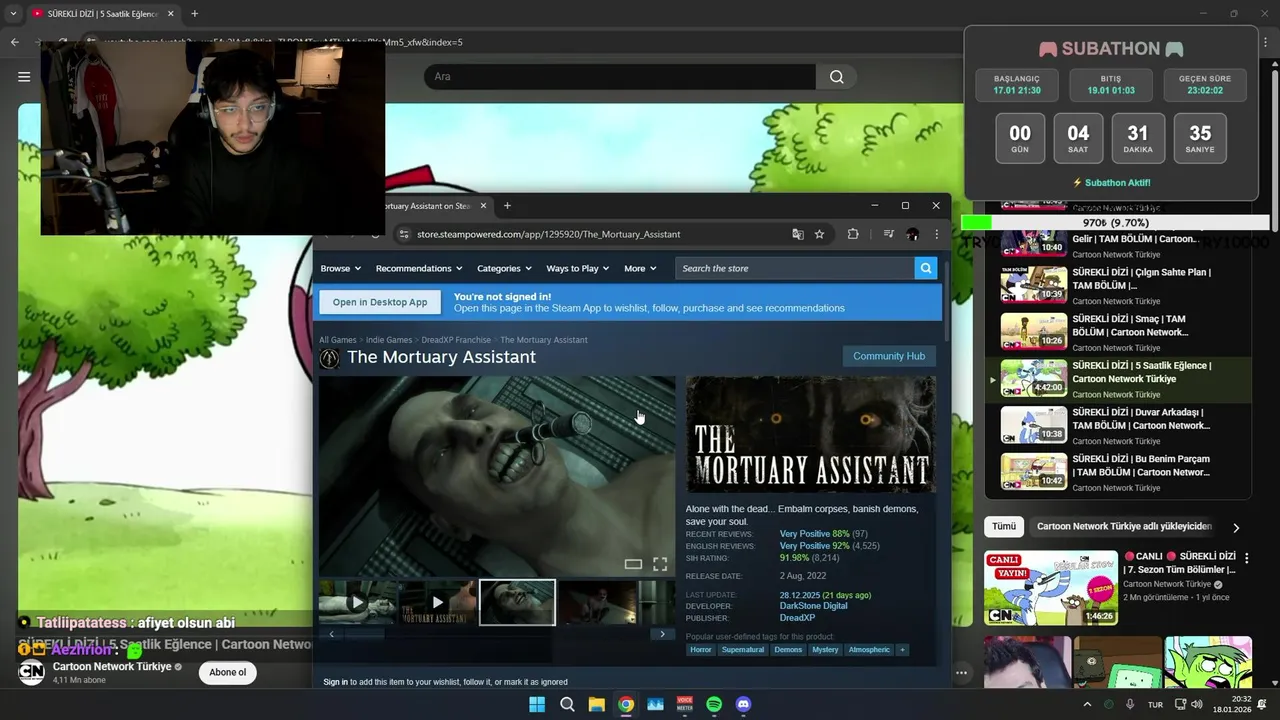Expand the Ways to Play dropdown
This screenshot has width=1280, height=720.
point(578,268)
